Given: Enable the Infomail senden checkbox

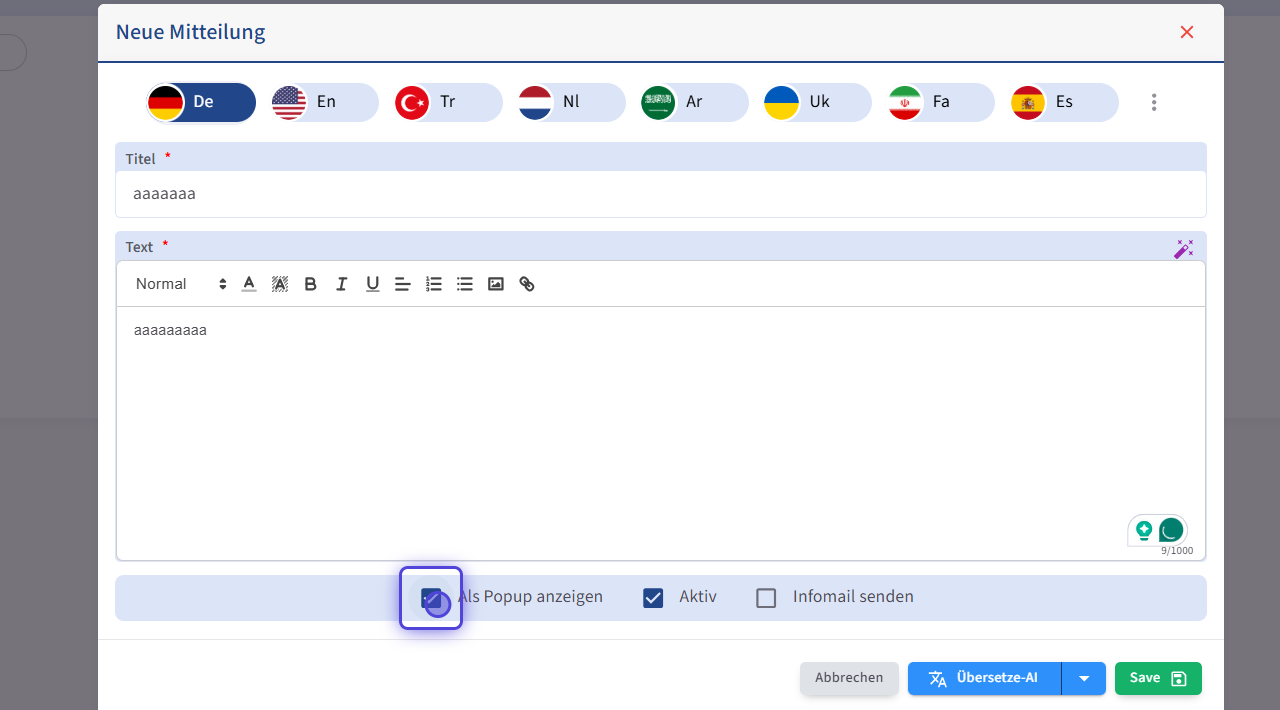Looking at the screenshot, I should click(x=766, y=598).
